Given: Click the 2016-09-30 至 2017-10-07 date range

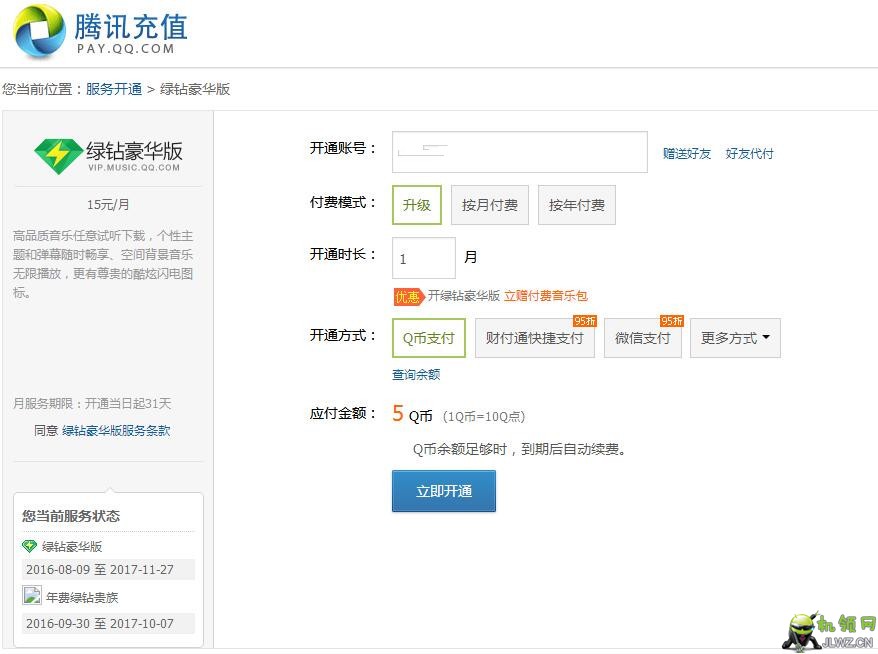Looking at the screenshot, I should [100, 623].
